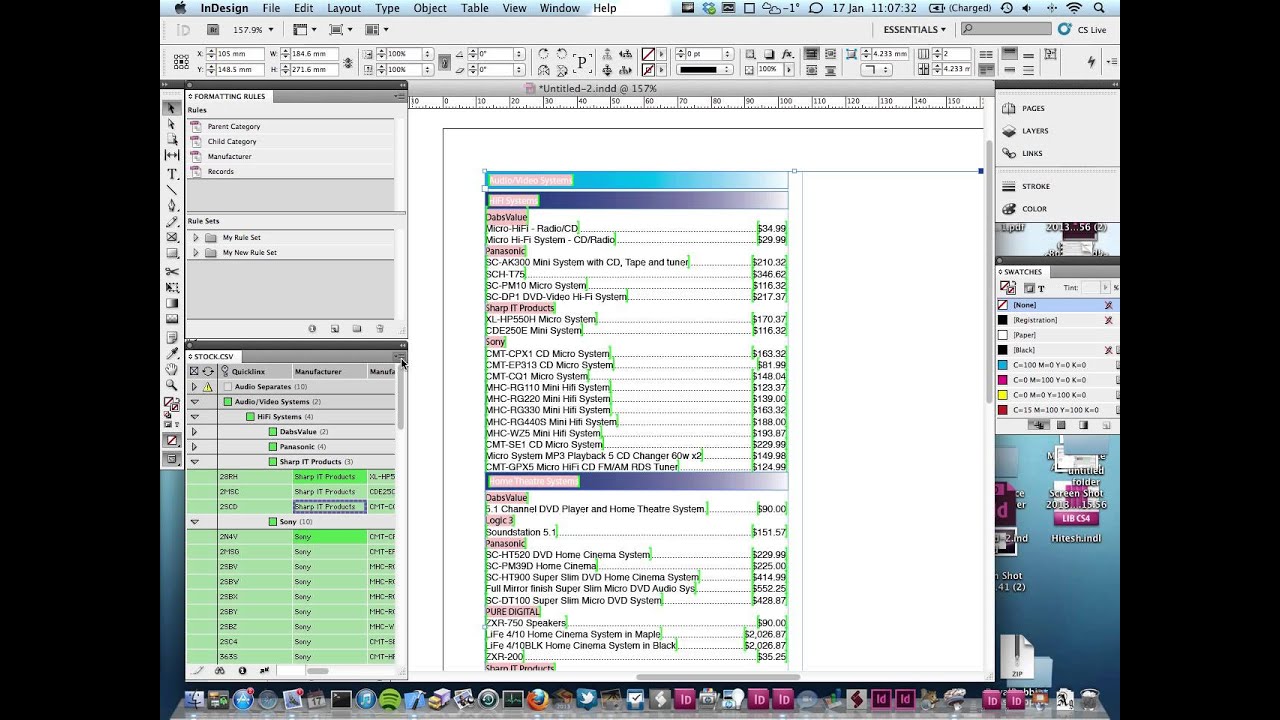
Task: Open the ESSENTIALS workspace dropdown
Action: [914, 30]
